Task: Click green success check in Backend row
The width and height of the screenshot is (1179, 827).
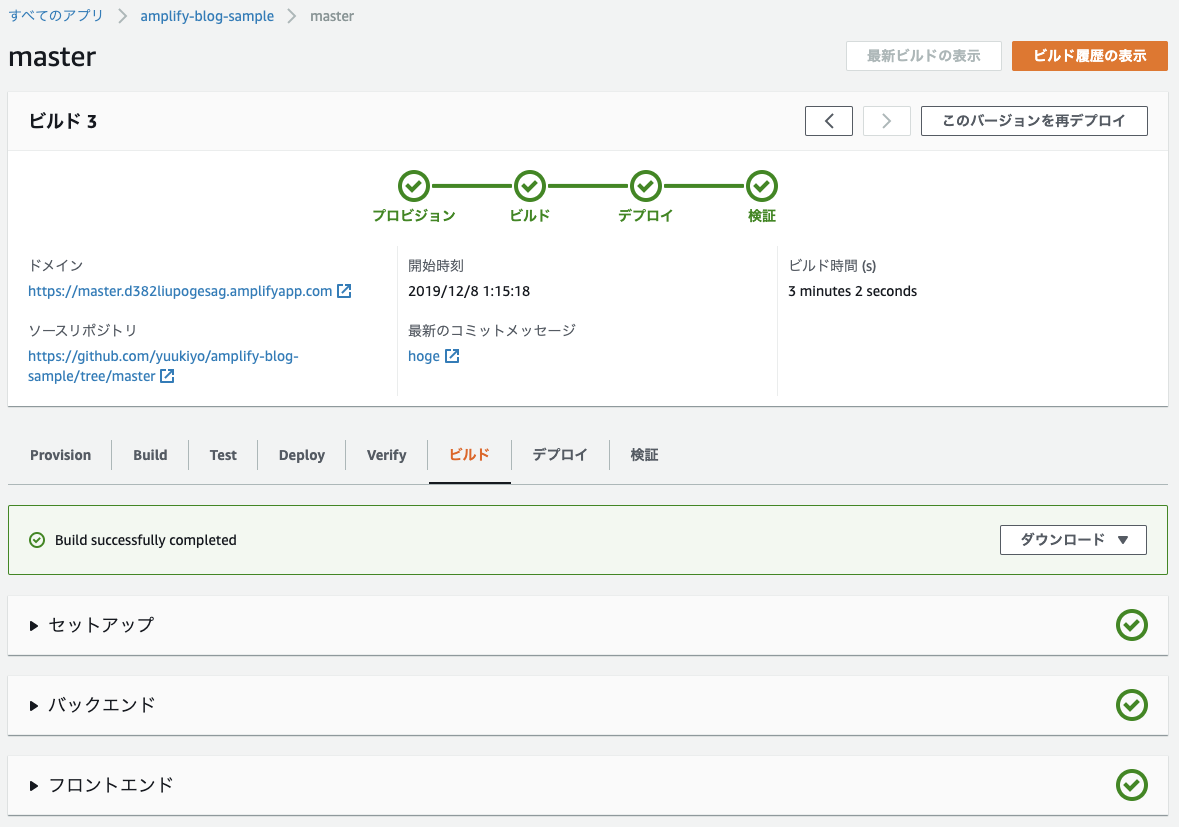Action: point(1131,705)
